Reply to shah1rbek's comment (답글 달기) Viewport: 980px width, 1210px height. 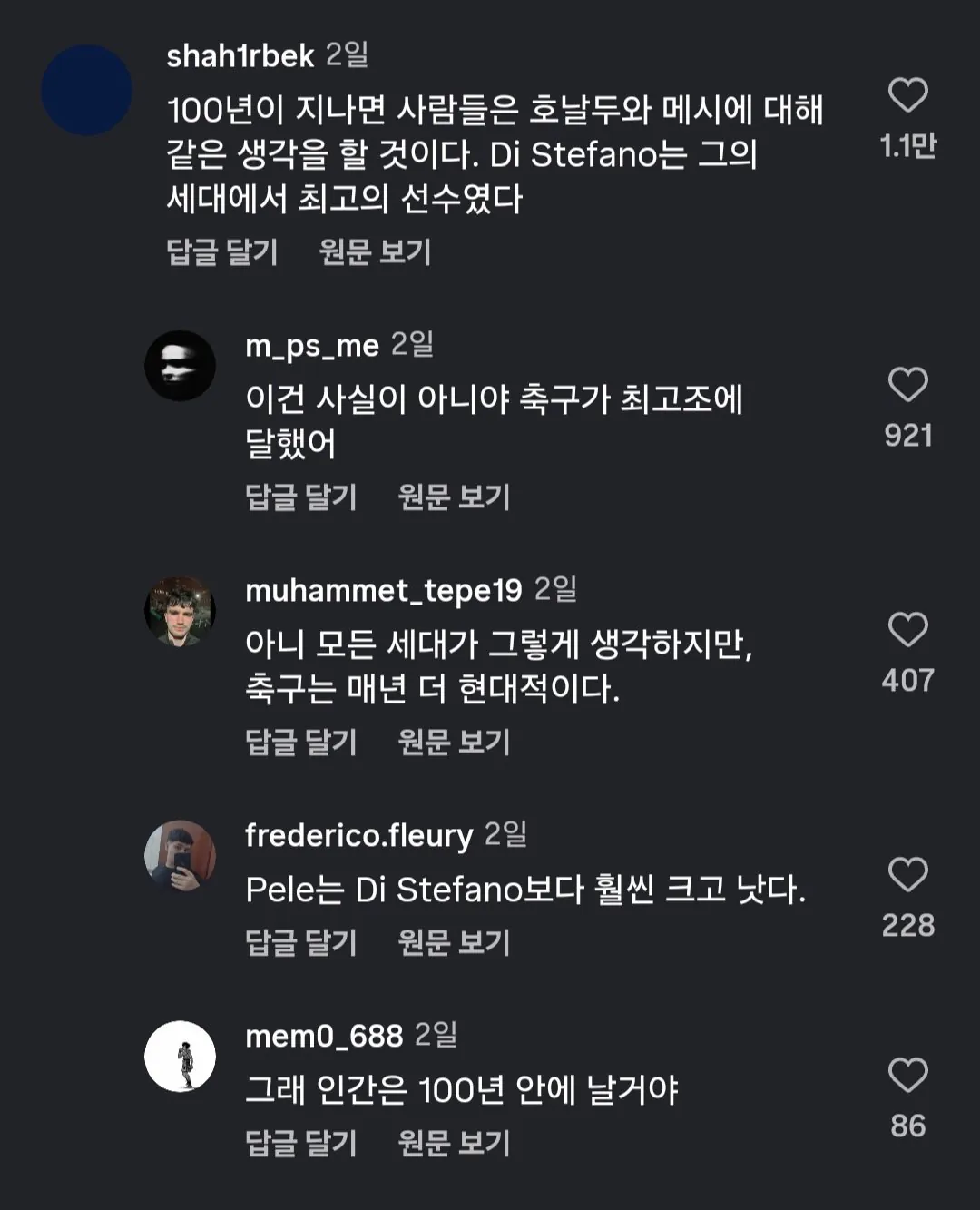(222, 251)
